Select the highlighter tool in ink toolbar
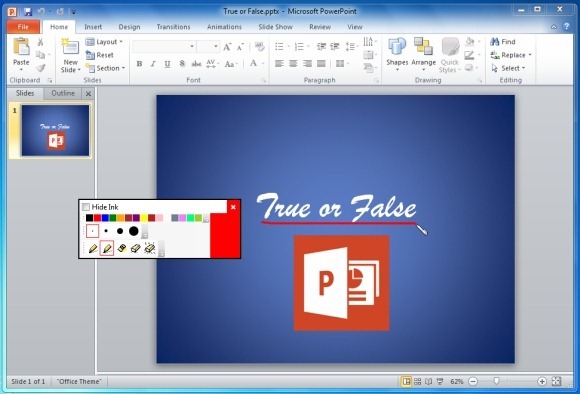 point(107,248)
